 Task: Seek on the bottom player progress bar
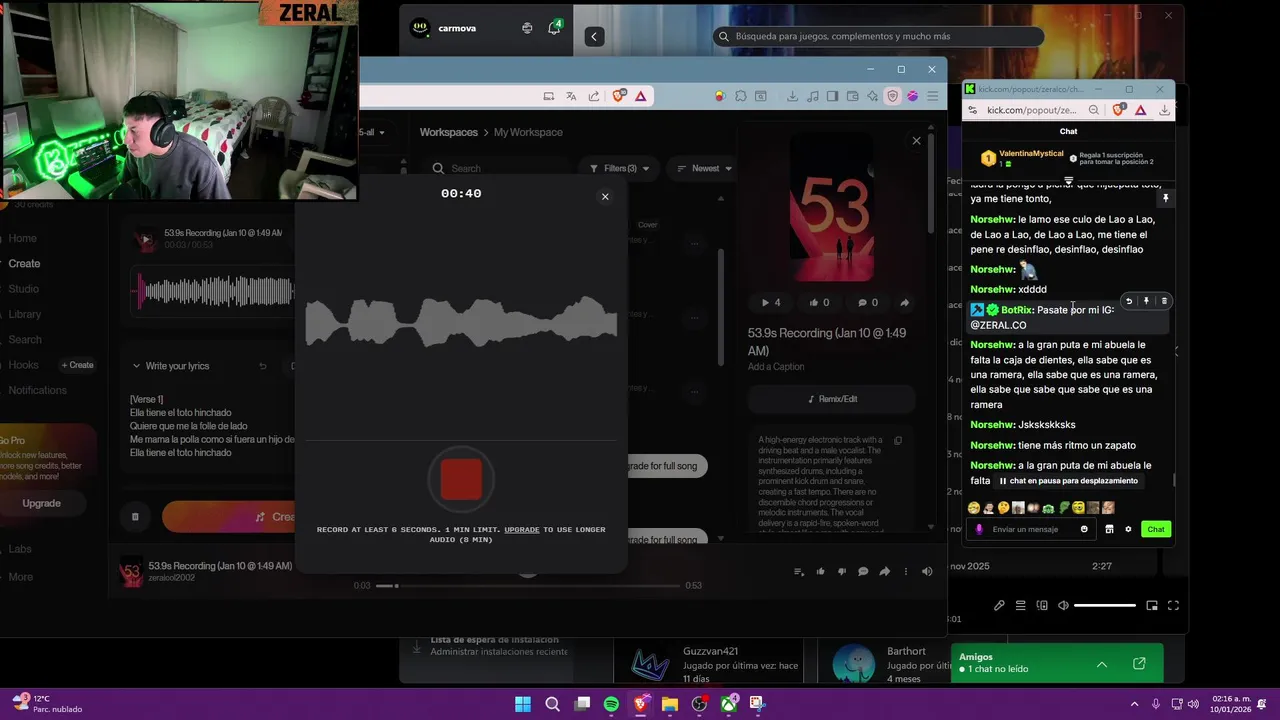(x=530, y=585)
